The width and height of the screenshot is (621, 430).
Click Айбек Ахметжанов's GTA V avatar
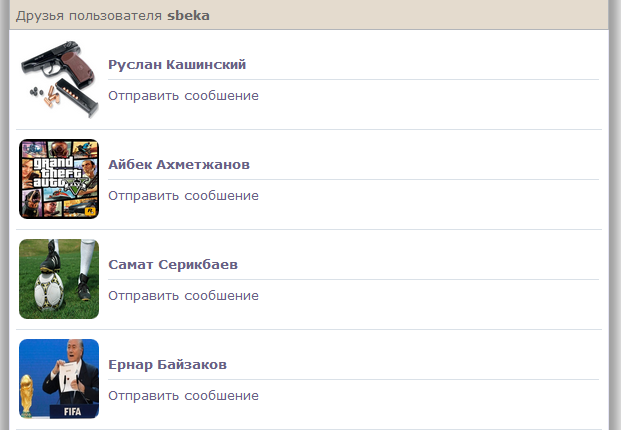(x=59, y=179)
